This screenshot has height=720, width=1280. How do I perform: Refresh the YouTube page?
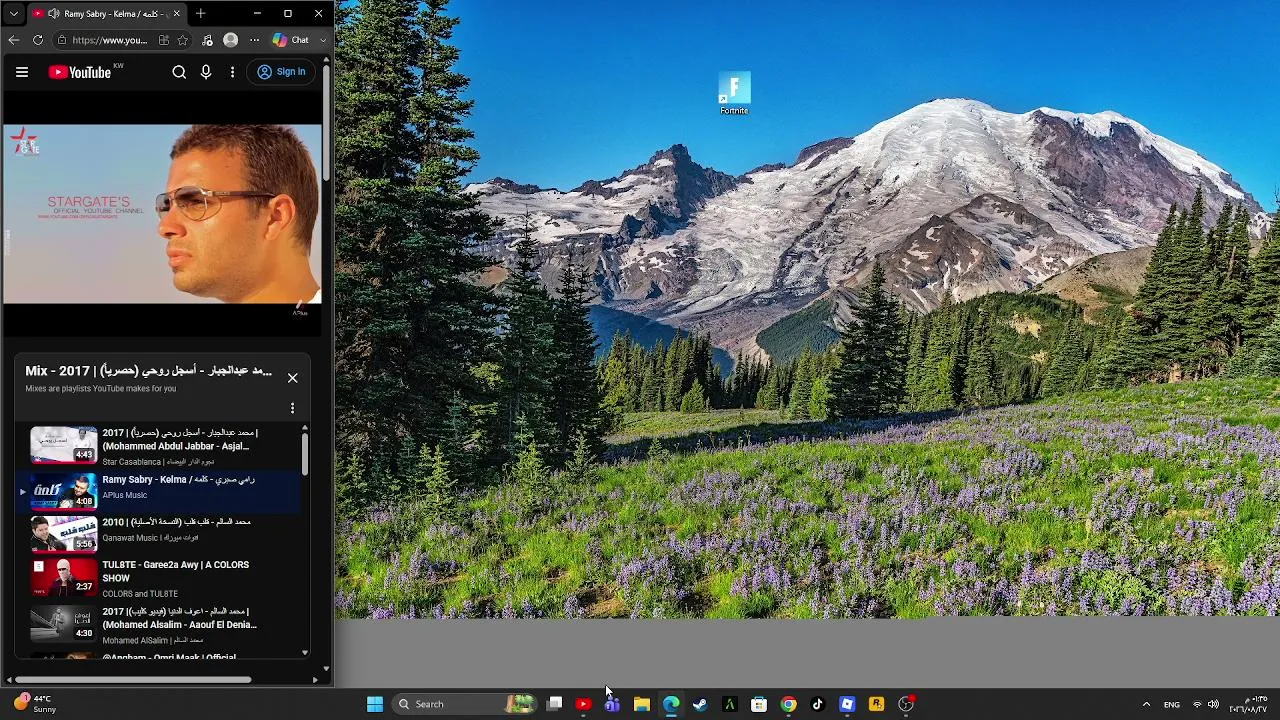38,40
